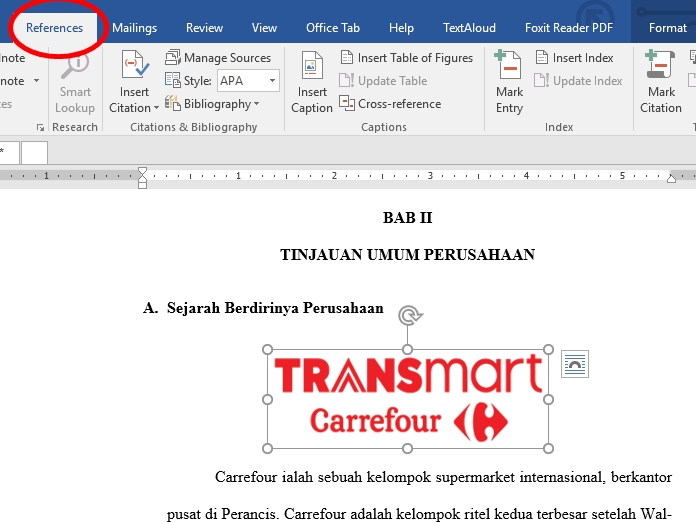Viewport: 696px width, 522px height.
Task: Open the Footnotes dialog launcher
Action: [40, 127]
